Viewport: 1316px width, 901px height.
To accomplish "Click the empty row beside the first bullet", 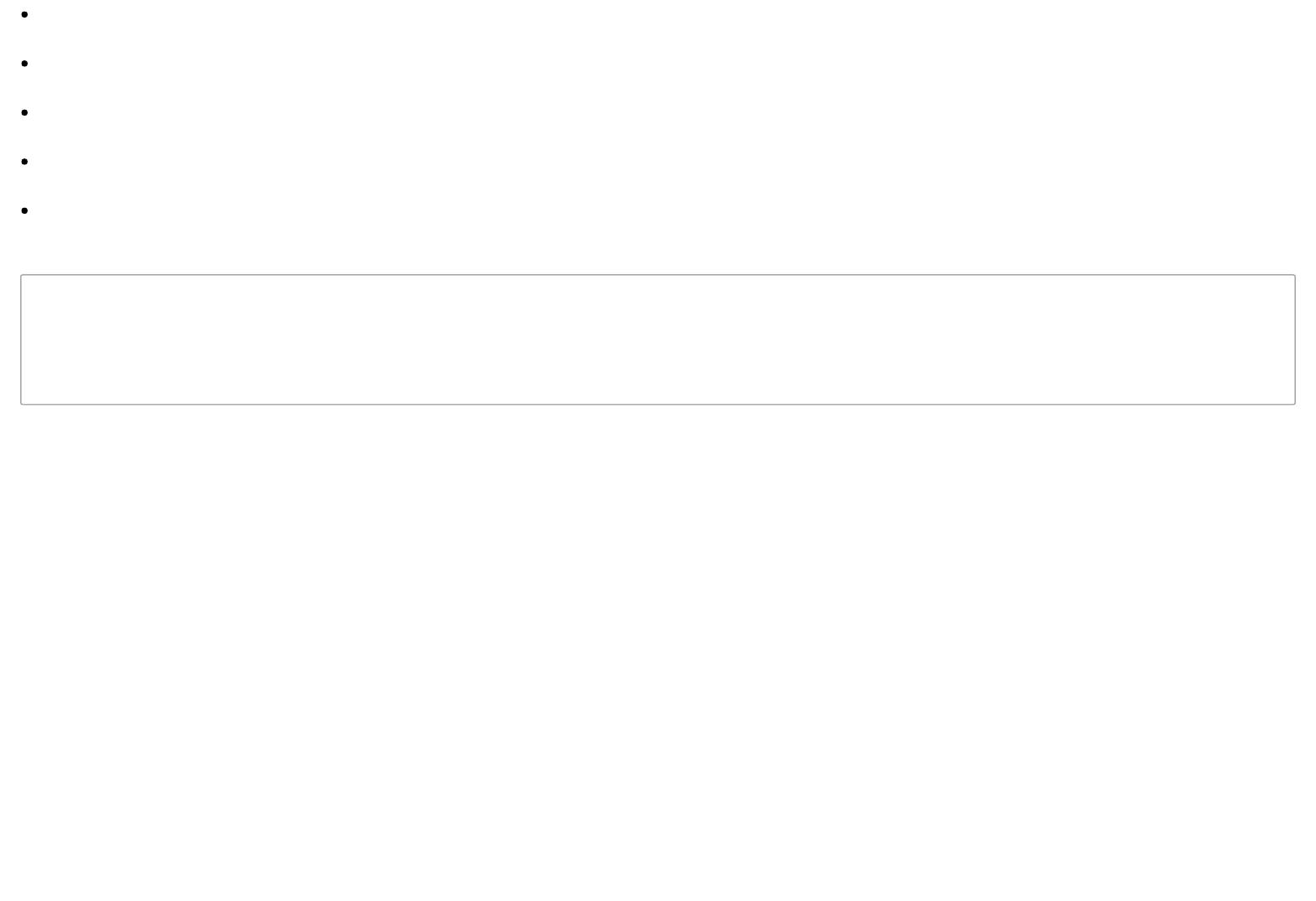I will coord(668,14).
